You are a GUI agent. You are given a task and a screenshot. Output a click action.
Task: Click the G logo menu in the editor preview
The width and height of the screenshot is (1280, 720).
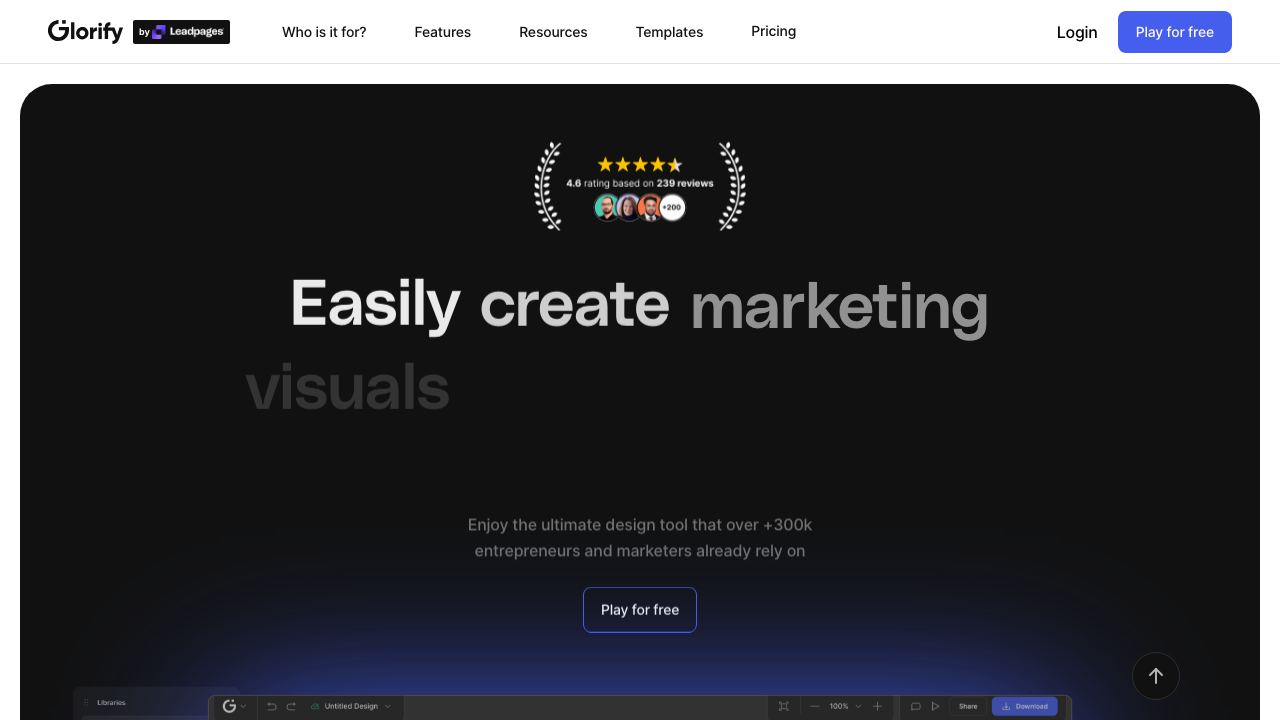(x=234, y=706)
